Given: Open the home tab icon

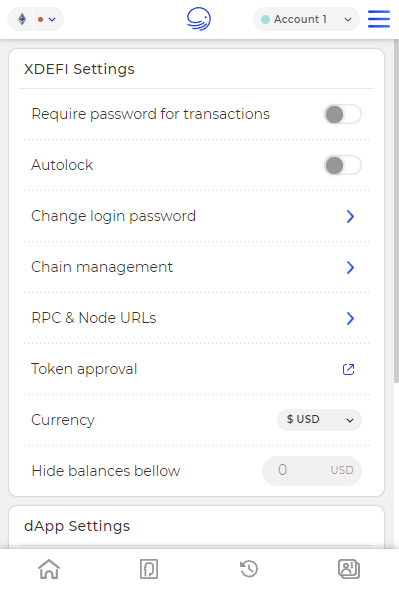Looking at the screenshot, I should pos(49,569).
